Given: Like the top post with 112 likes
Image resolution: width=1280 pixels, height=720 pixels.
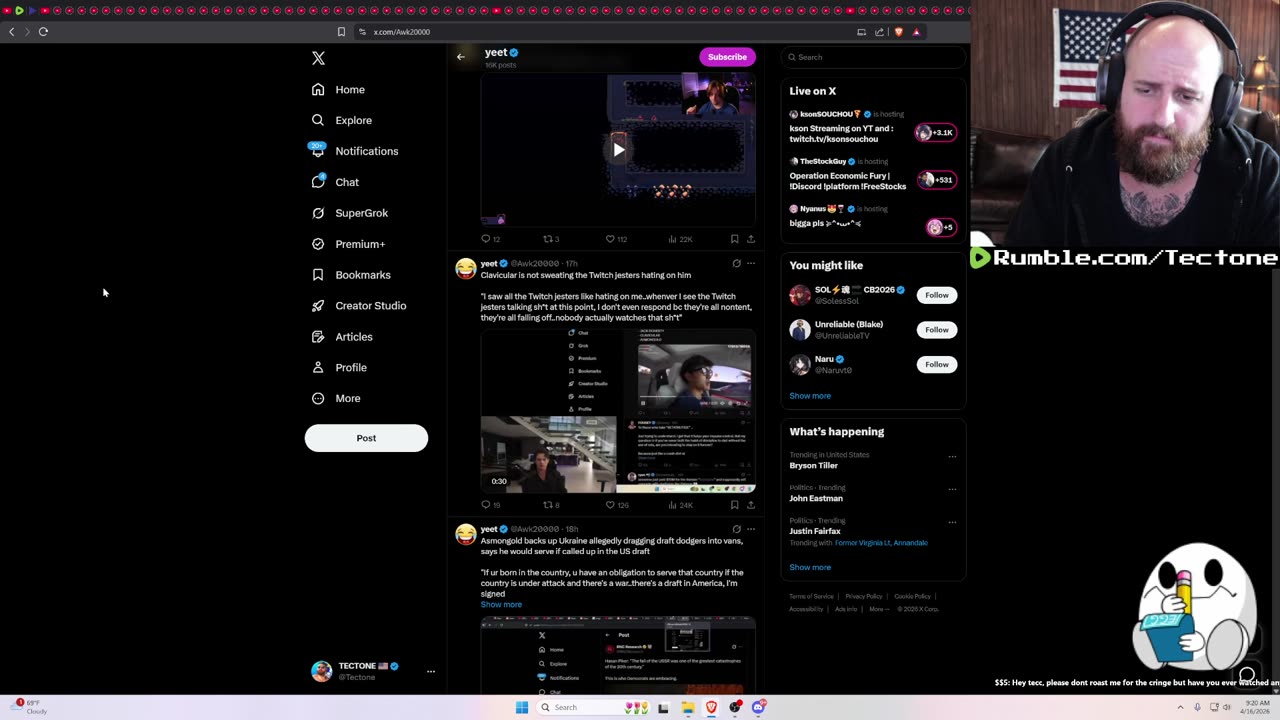Looking at the screenshot, I should pyautogui.click(x=616, y=239).
